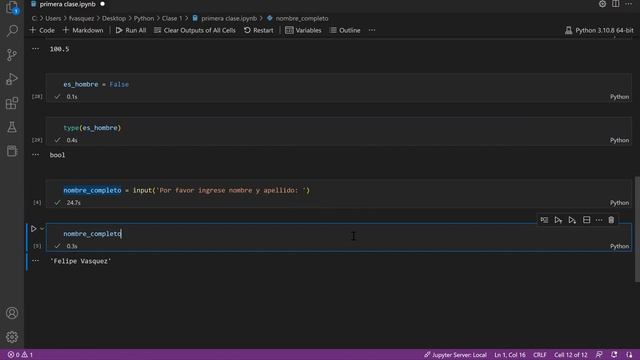Select Clase 1 in breadcrumb
This screenshot has width=640, height=360.
point(172,18)
